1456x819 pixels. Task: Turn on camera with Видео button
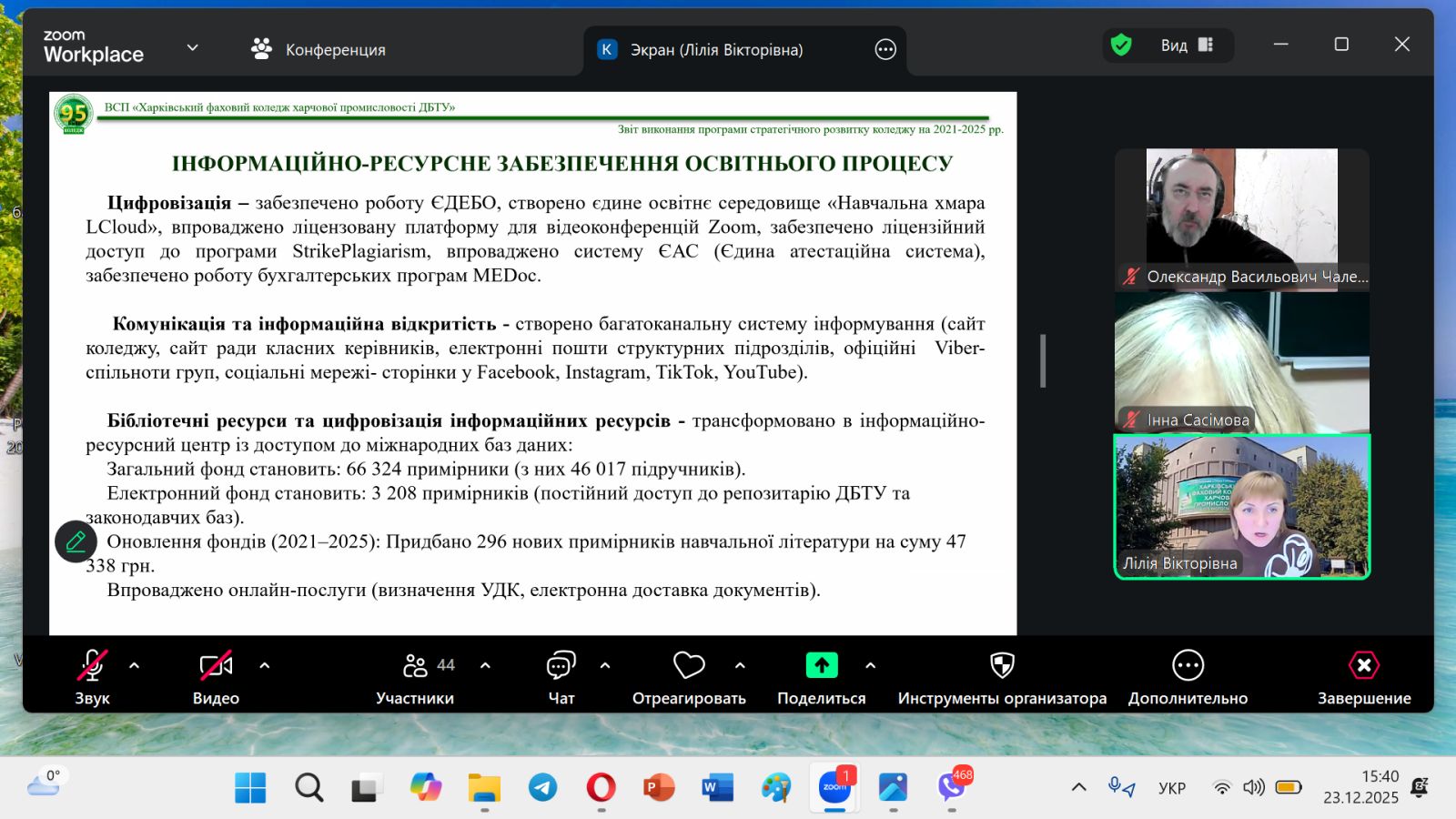tap(216, 667)
